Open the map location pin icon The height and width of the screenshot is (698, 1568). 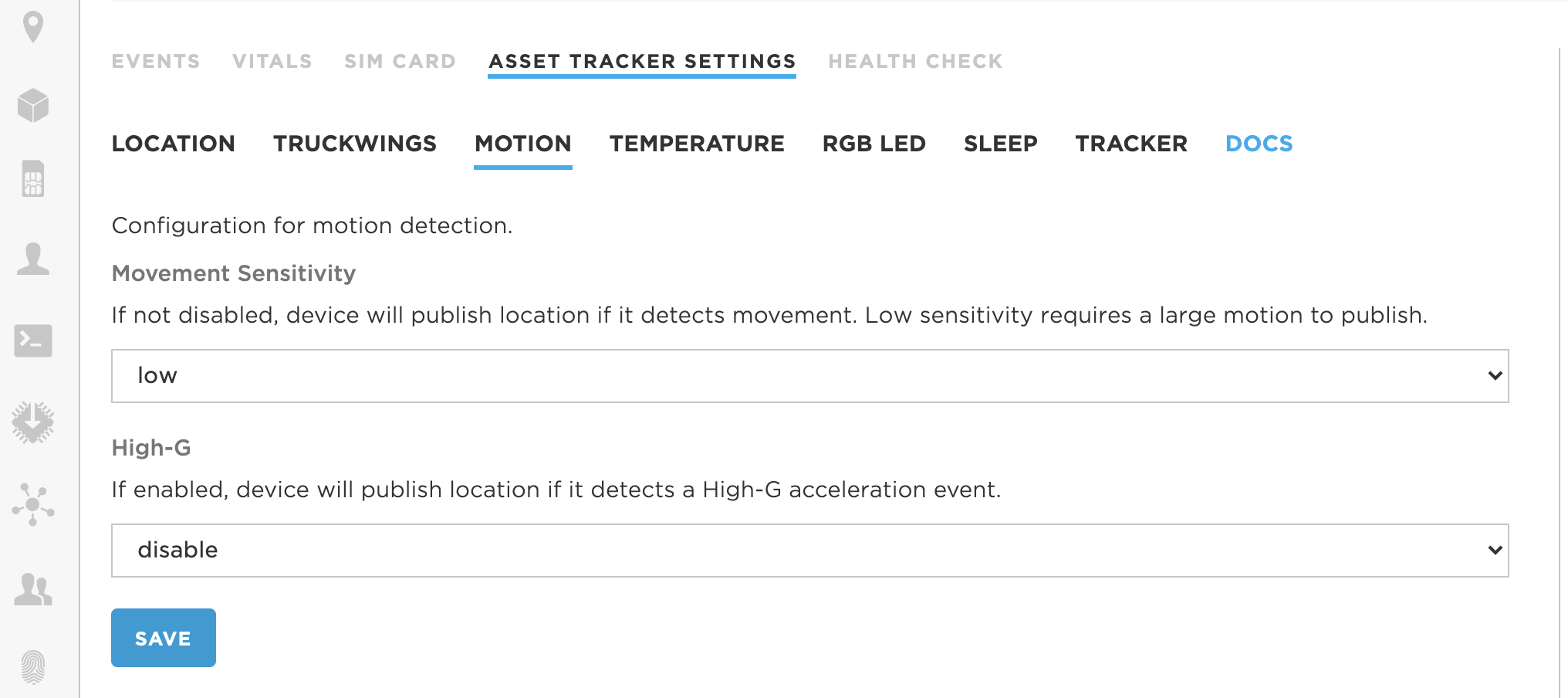33,27
